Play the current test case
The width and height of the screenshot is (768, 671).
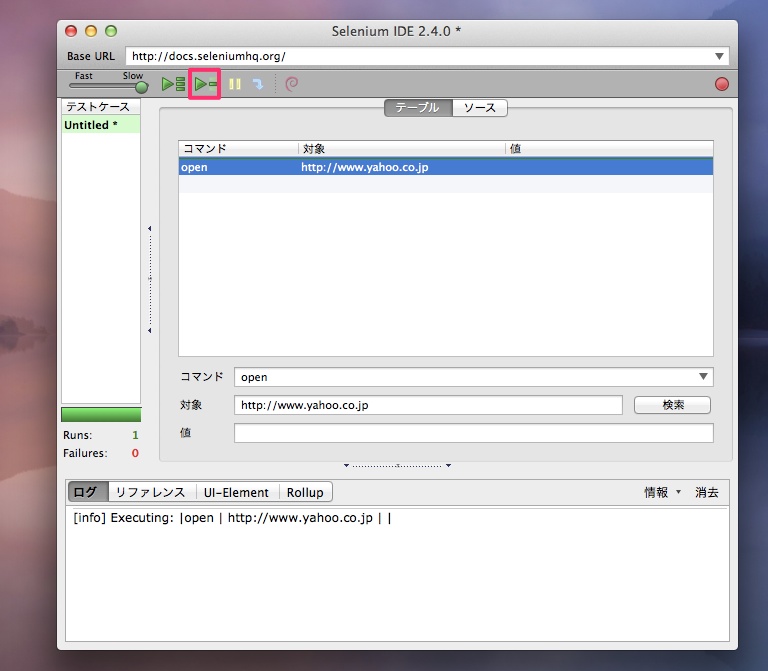[x=205, y=84]
